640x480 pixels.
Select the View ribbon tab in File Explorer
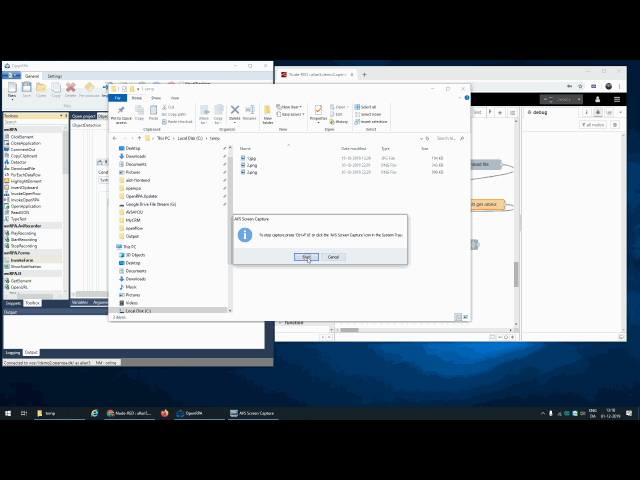(175, 98)
